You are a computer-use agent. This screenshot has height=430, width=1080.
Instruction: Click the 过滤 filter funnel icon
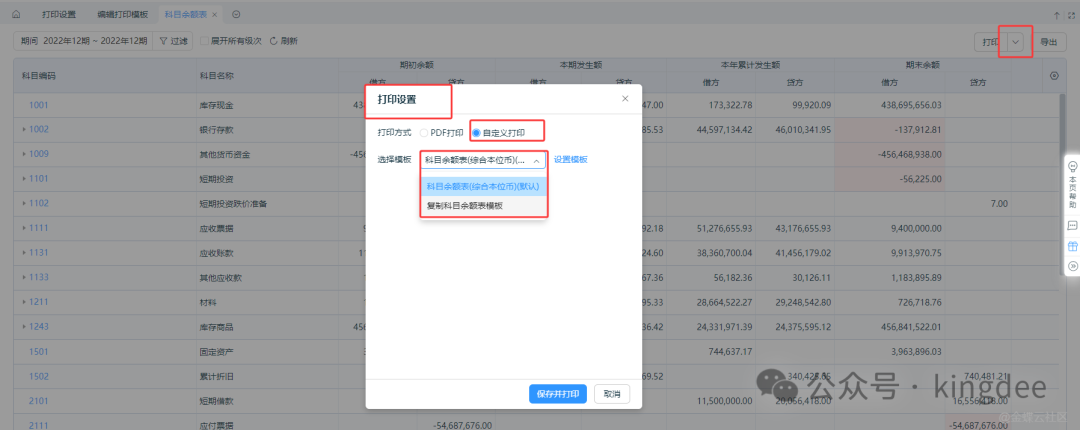pos(164,41)
